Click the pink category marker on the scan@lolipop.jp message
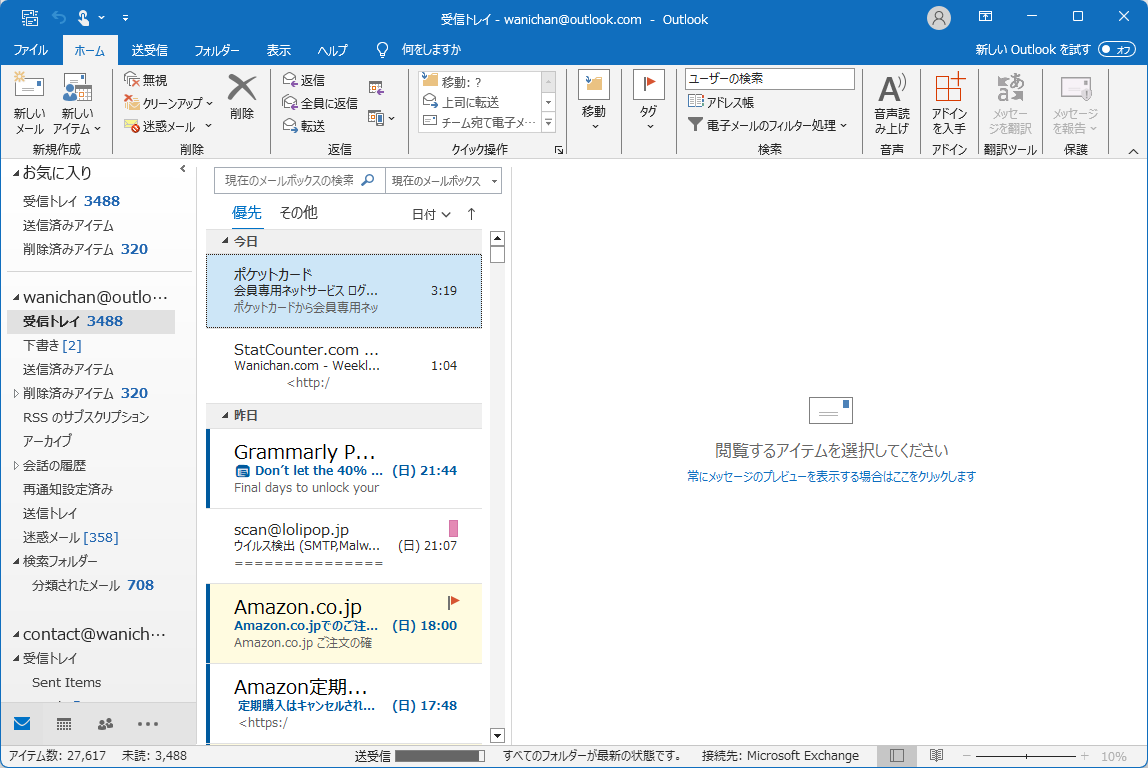Image resolution: width=1148 pixels, height=768 pixels. pos(453,528)
